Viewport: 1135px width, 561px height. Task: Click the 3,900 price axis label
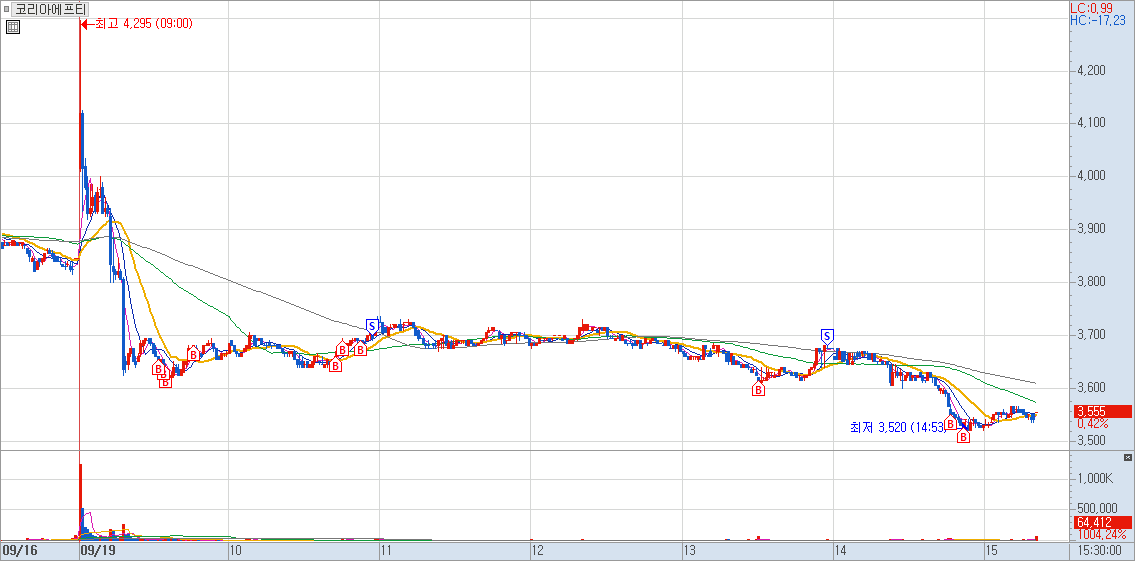(1091, 229)
